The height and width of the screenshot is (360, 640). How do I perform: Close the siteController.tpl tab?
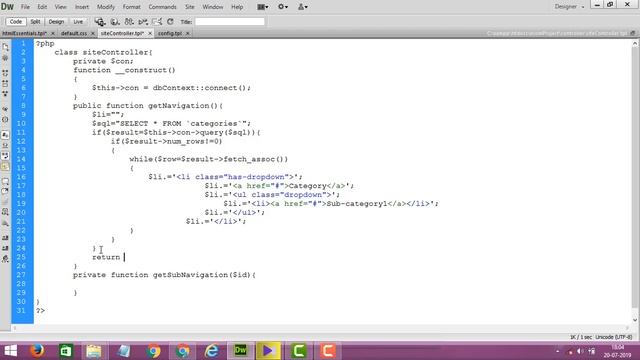[x=150, y=33]
